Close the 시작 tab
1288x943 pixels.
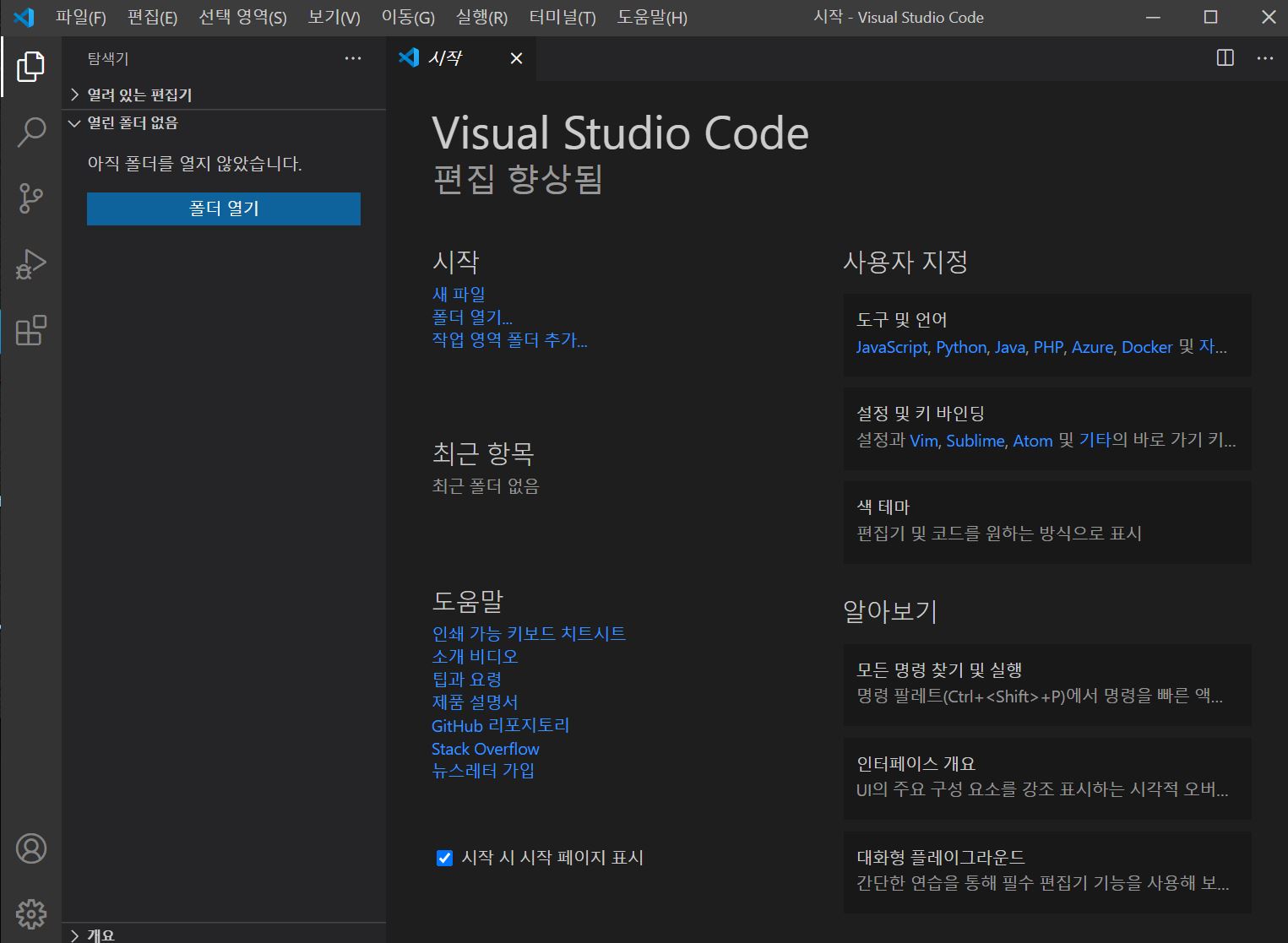click(x=516, y=58)
